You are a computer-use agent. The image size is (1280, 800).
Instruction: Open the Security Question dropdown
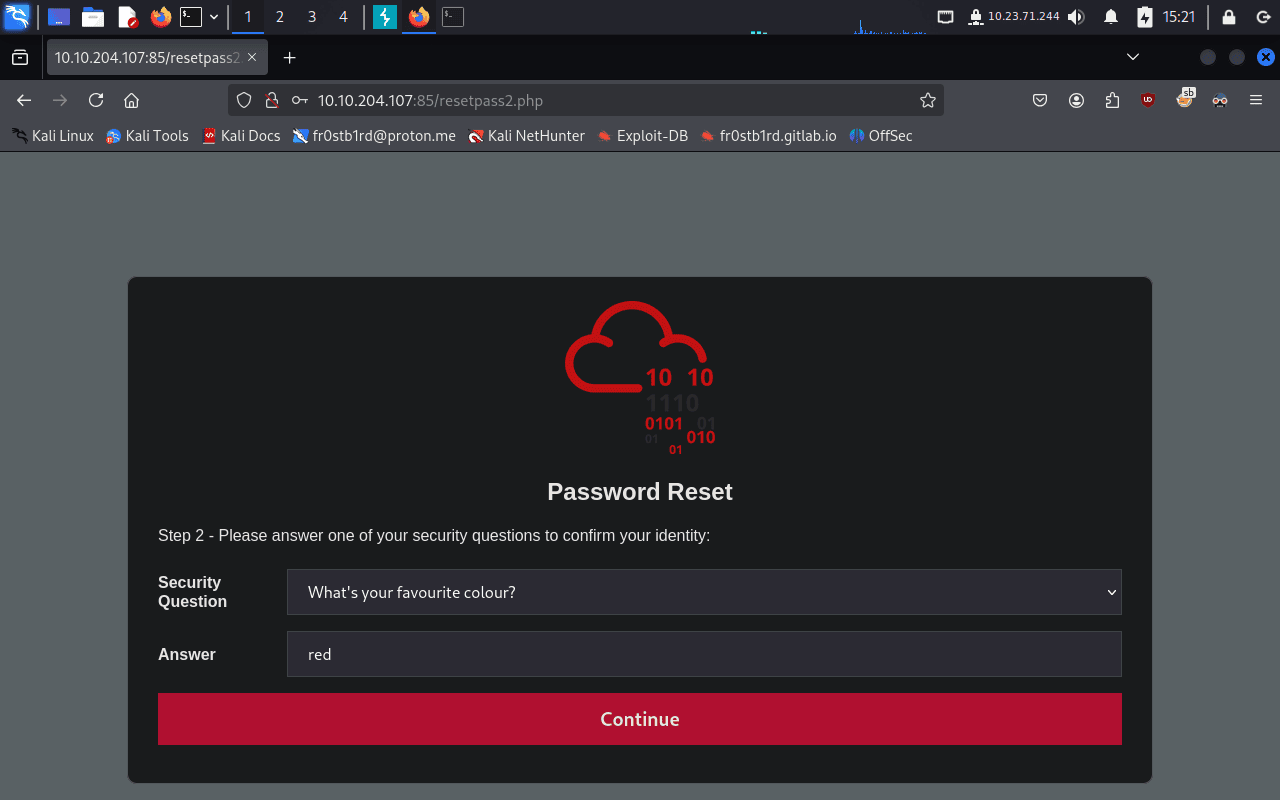pyautogui.click(x=704, y=592)
